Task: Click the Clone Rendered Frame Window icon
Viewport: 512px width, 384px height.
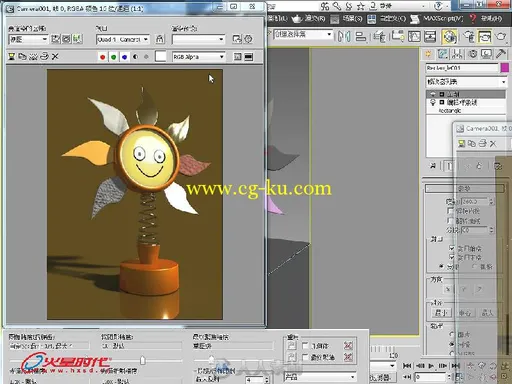Action: tap(33, 57)
